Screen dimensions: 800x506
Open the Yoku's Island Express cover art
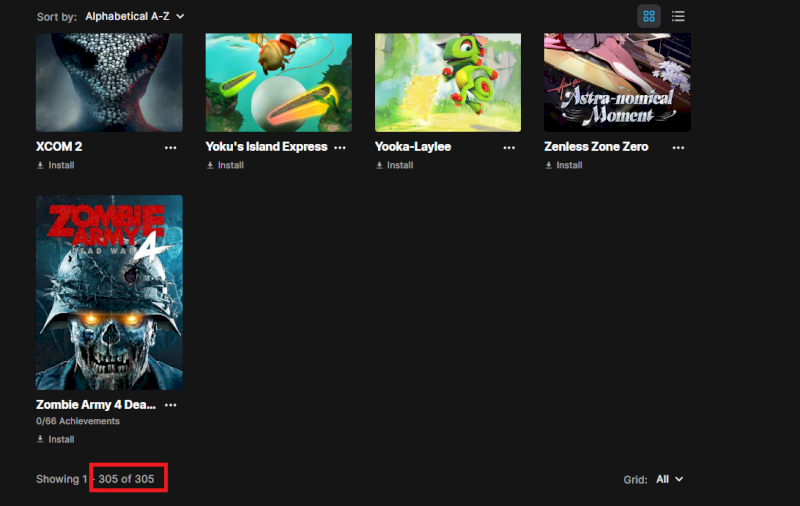click(279, 83)
